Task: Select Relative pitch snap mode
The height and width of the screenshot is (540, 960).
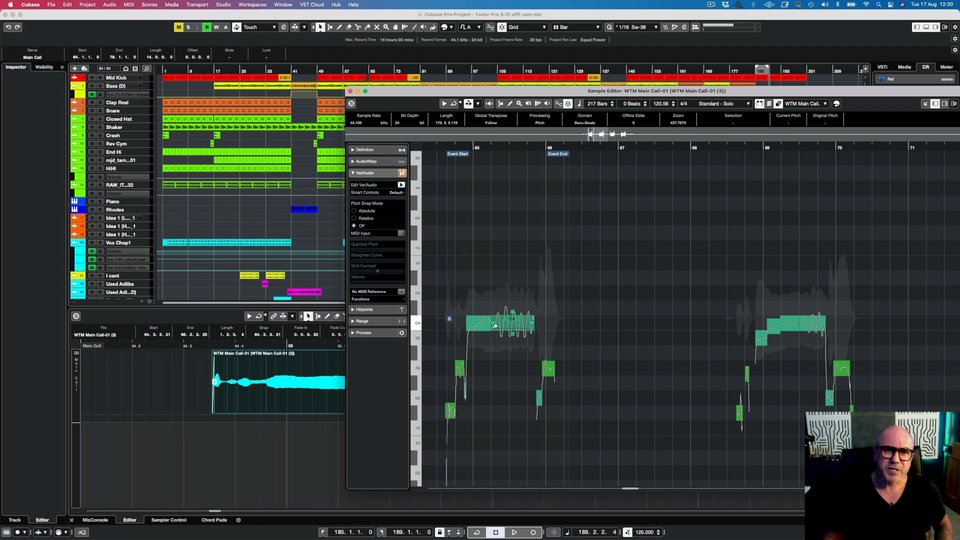Action: 354,218
